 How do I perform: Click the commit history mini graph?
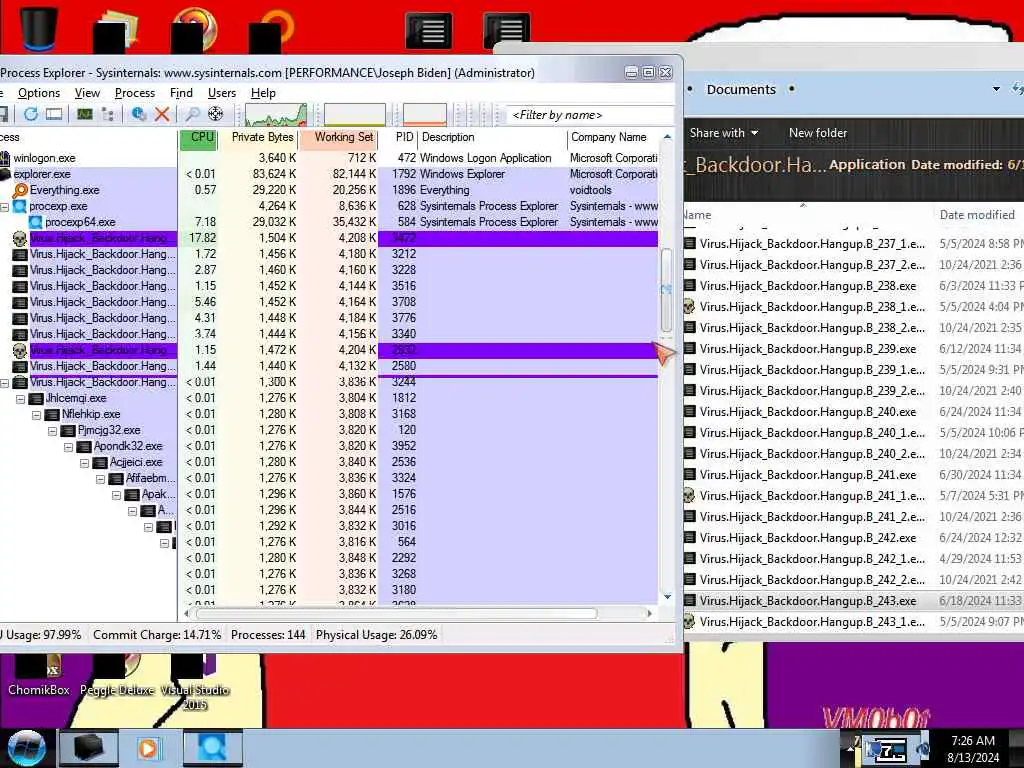[355, 114]
